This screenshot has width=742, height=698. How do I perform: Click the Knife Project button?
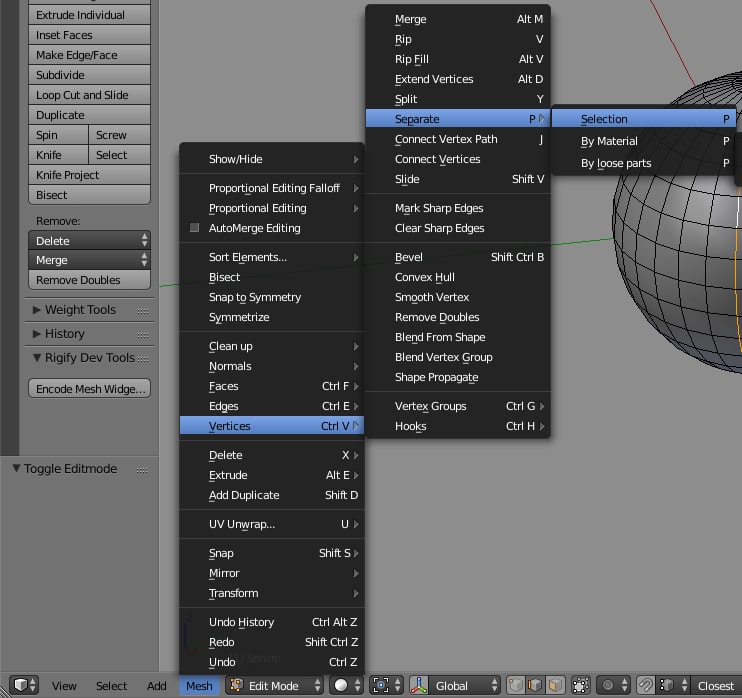click(89, 175)
